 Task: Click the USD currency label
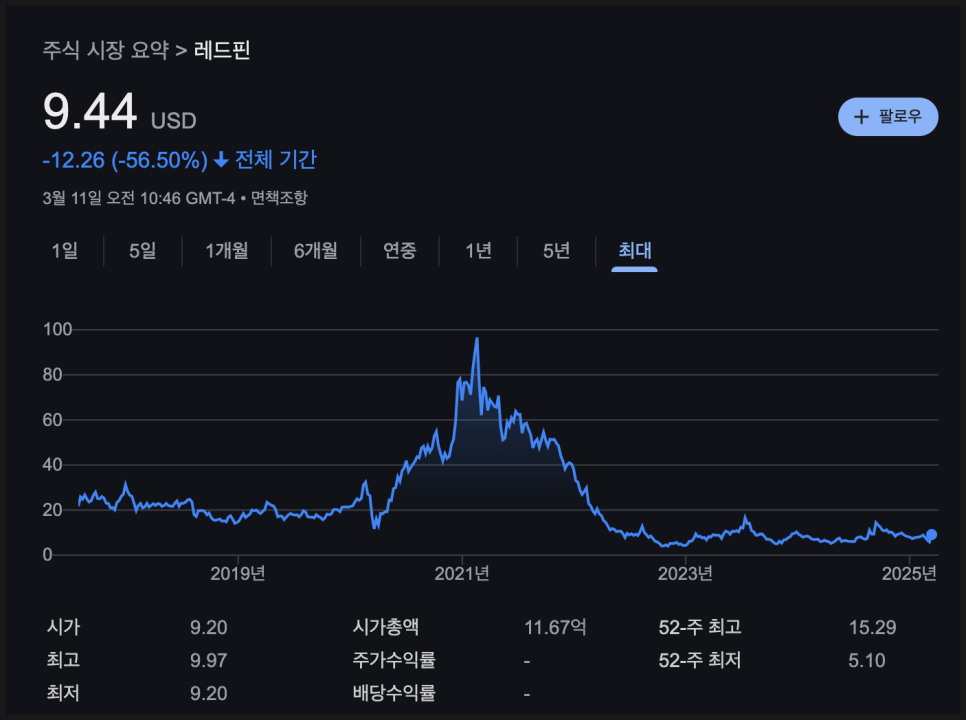(174, 121)
